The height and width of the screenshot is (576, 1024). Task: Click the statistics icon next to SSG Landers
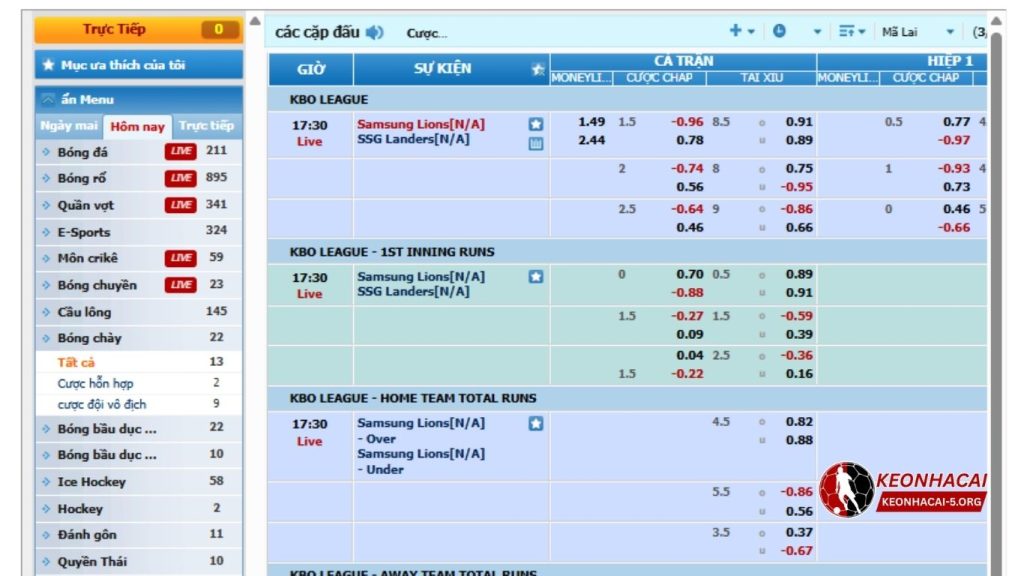coord(536,143)
